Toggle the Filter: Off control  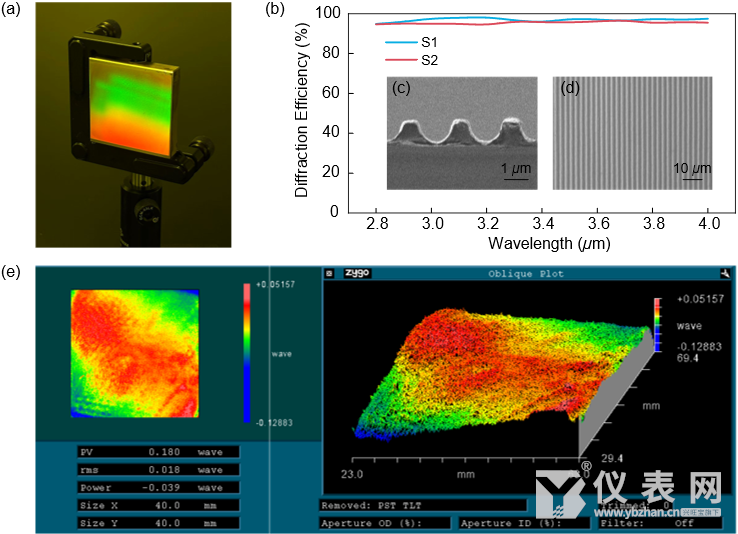click(660, 522)
